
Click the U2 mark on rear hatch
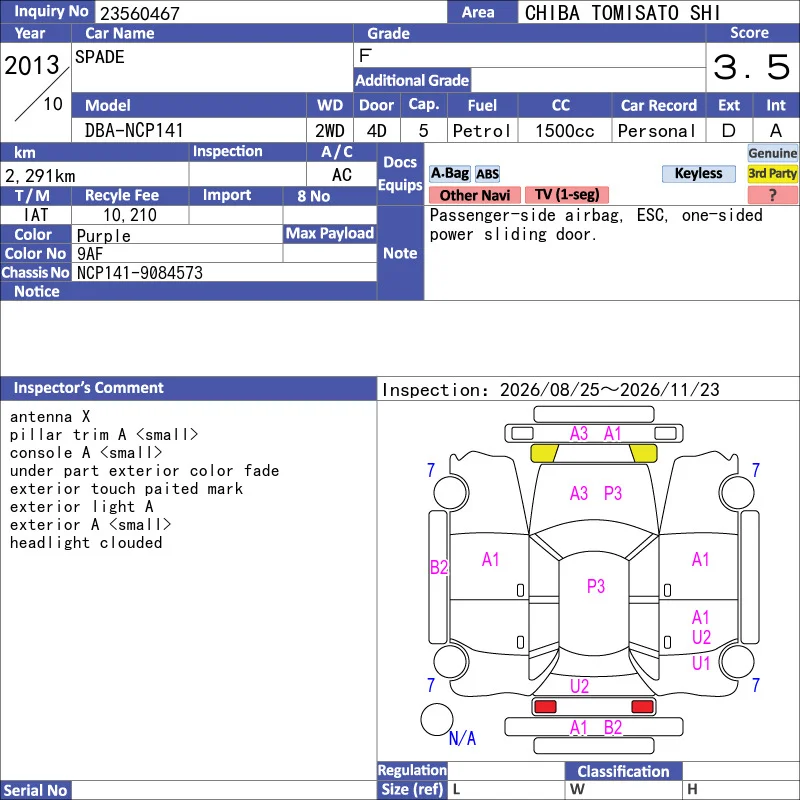pos(579,686)
